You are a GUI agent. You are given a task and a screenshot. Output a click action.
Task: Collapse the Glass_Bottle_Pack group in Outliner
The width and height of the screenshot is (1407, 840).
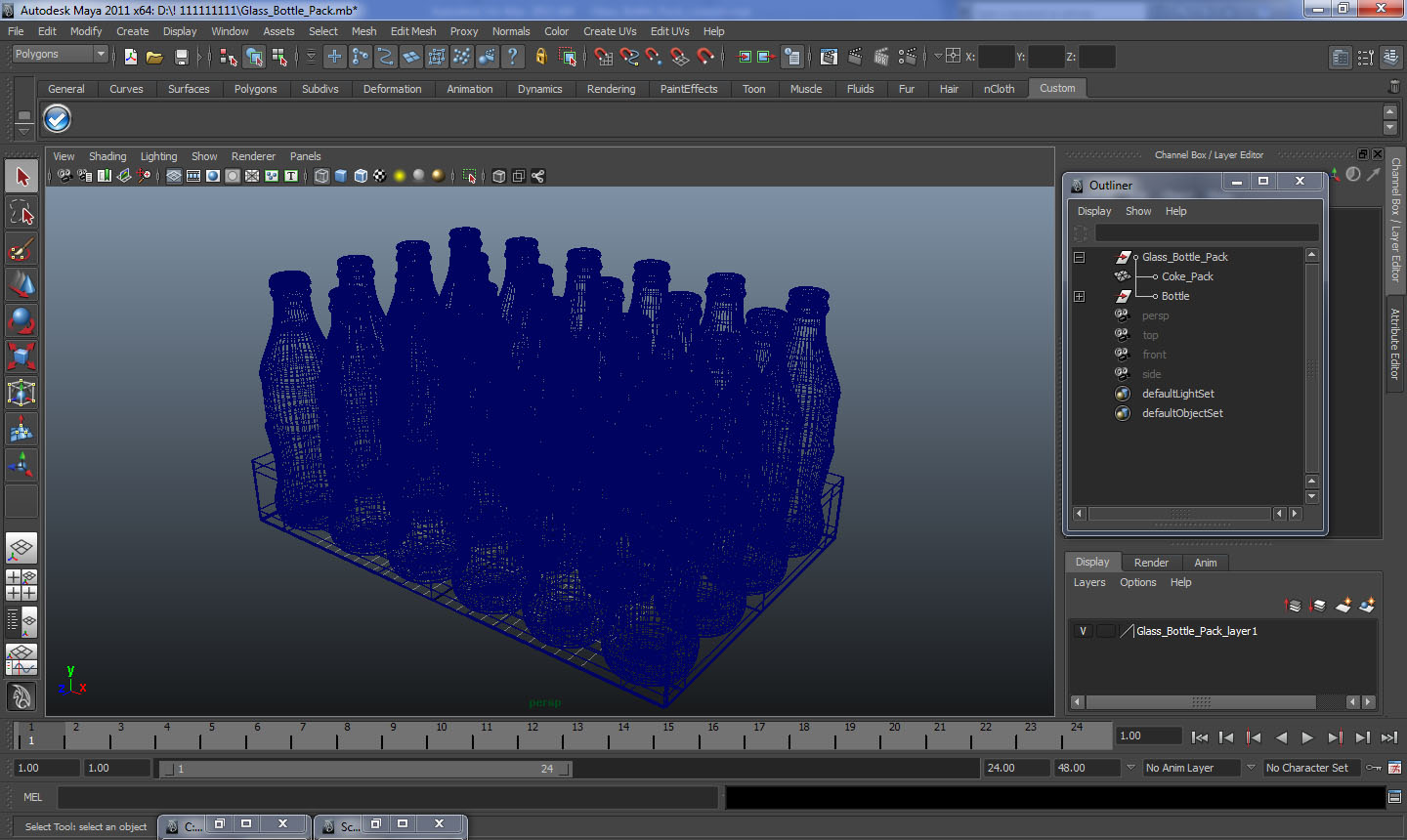(1080, 257)
